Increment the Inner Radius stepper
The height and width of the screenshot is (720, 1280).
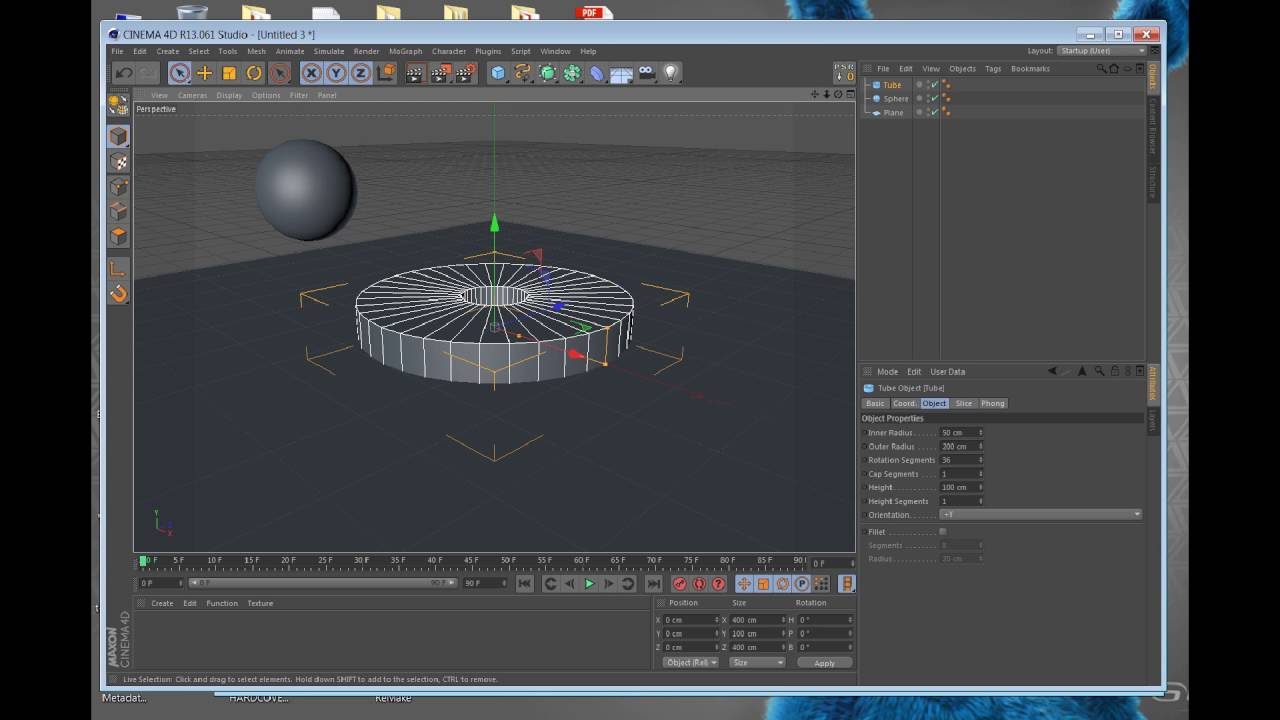click(x=980, y=431)
